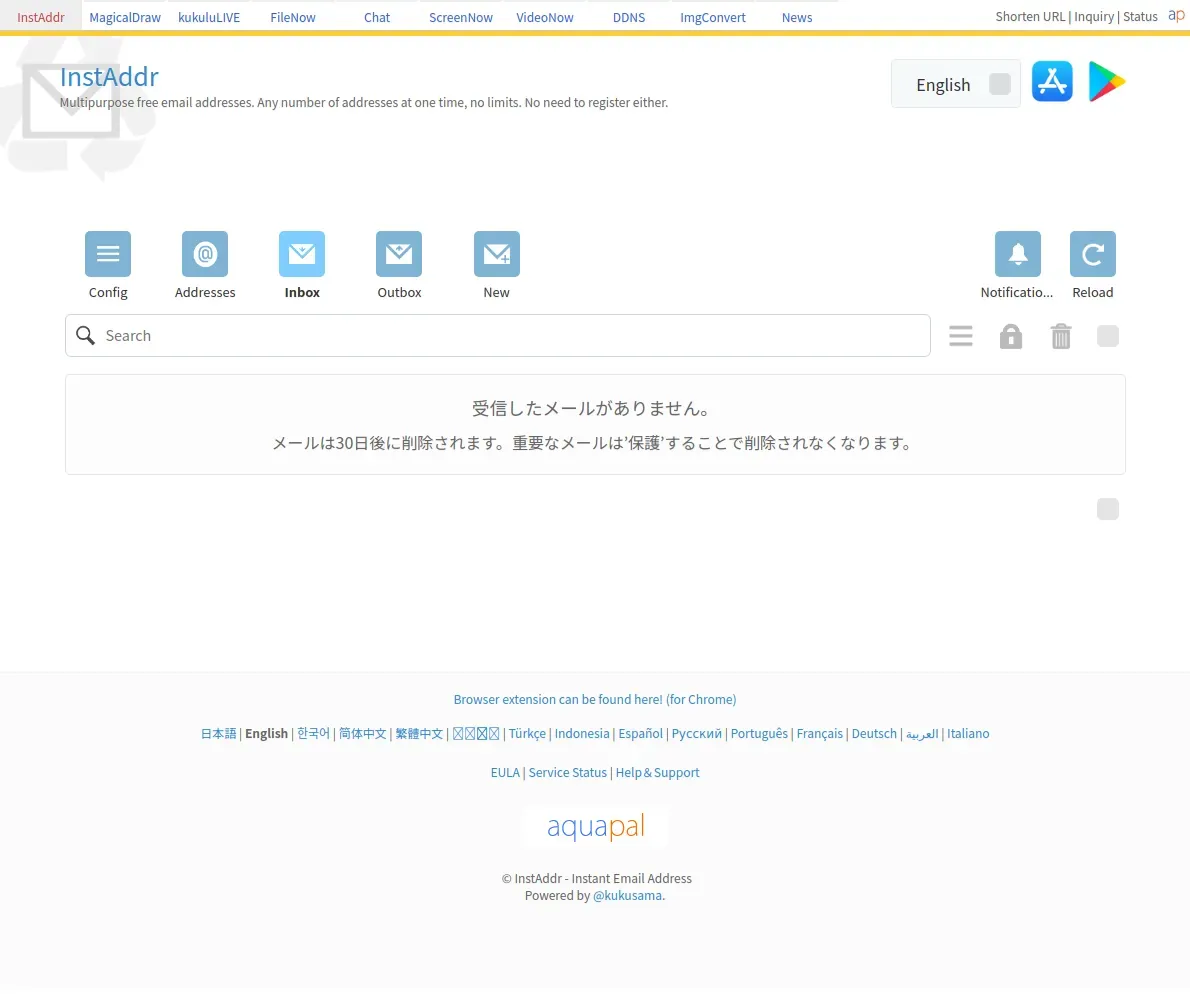Open the MagicalDraw tab

[x=125, y=17]
